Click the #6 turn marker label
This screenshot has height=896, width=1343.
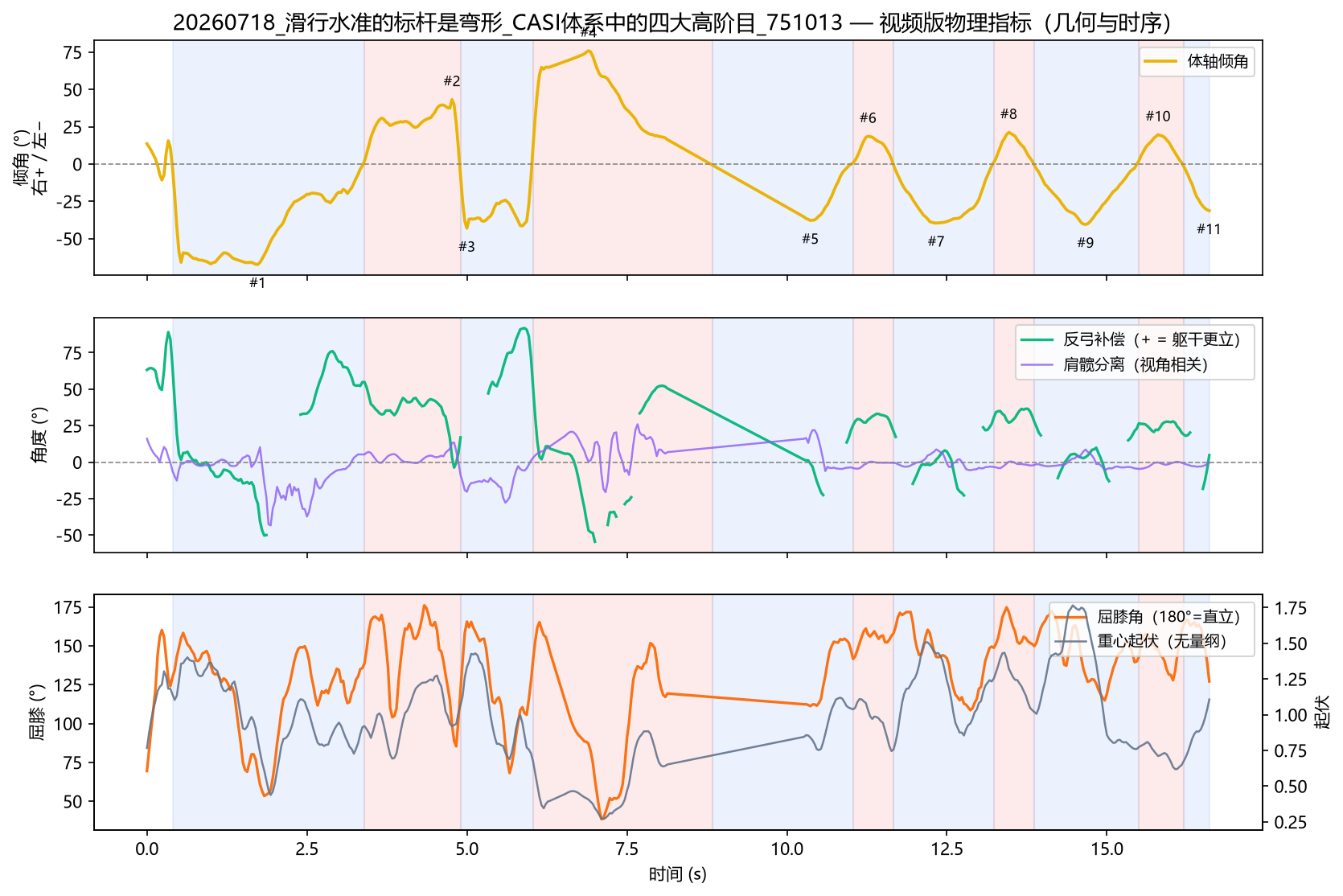(x=868, y=118)
